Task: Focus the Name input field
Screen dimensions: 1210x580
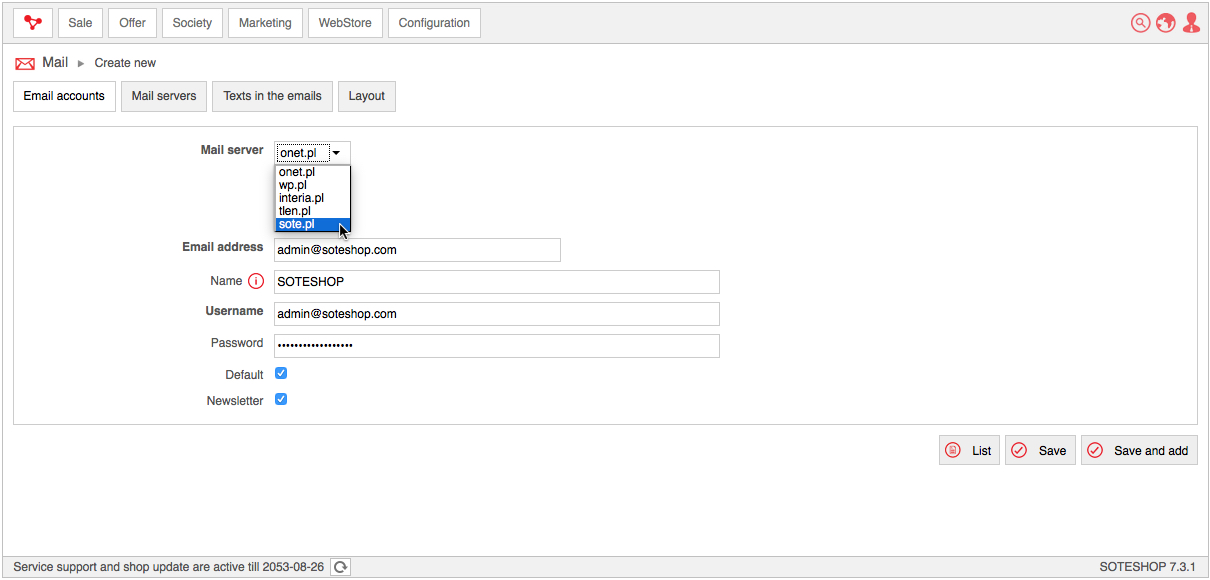Action: click(497, 282)
